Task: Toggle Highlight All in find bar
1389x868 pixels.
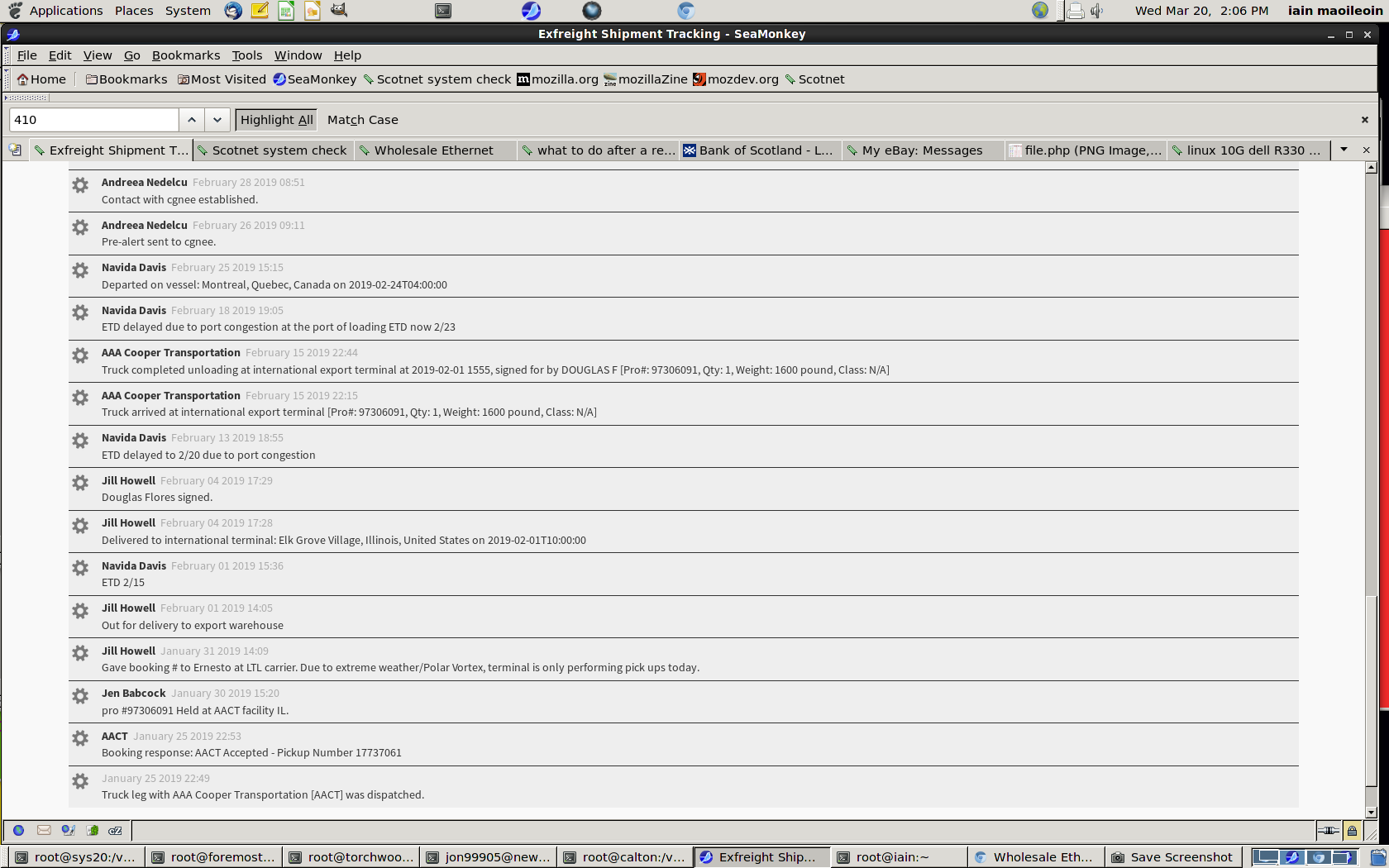Action: pos(276,120)
